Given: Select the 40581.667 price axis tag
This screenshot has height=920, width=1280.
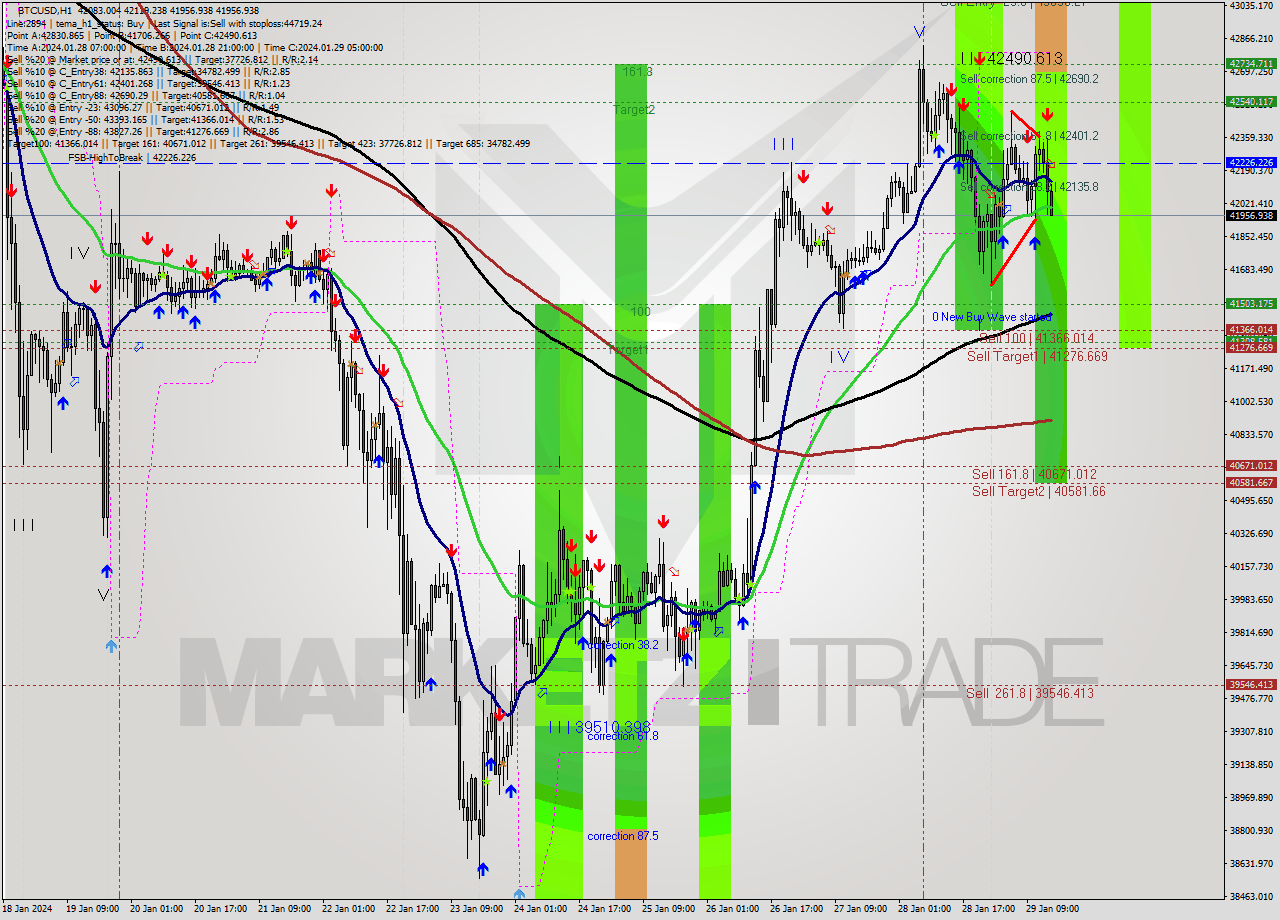Looking at the screenshot, I should [1251, 482].
